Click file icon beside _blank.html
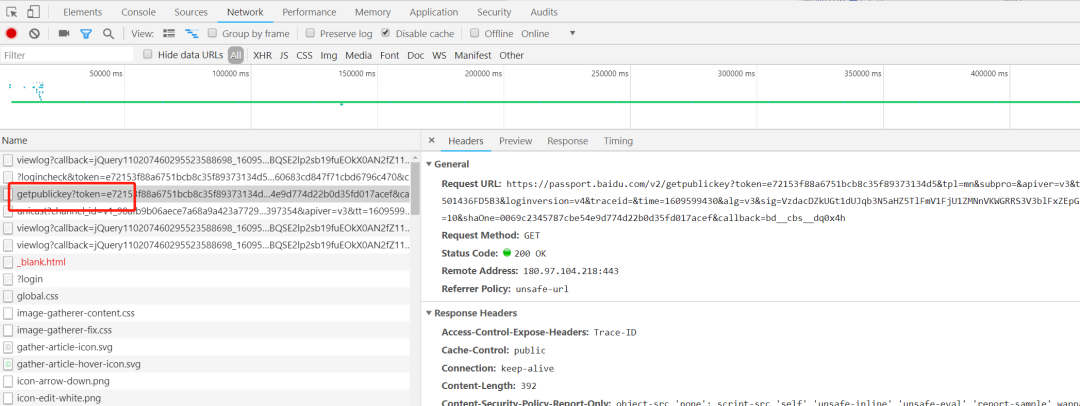Viewport: 1080px width, 406px height. [x=8, y=262]
